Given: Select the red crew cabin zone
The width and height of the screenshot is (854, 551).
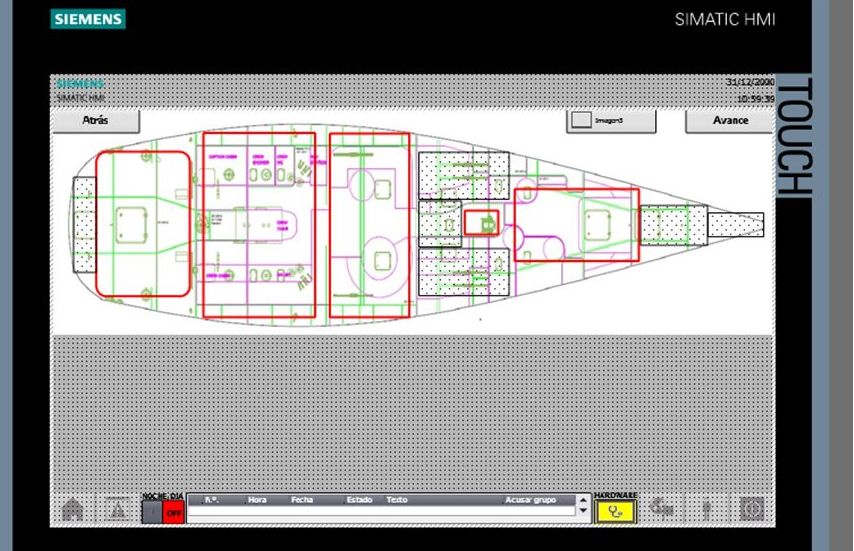Looking at the screenshot, I should point(259,225).
